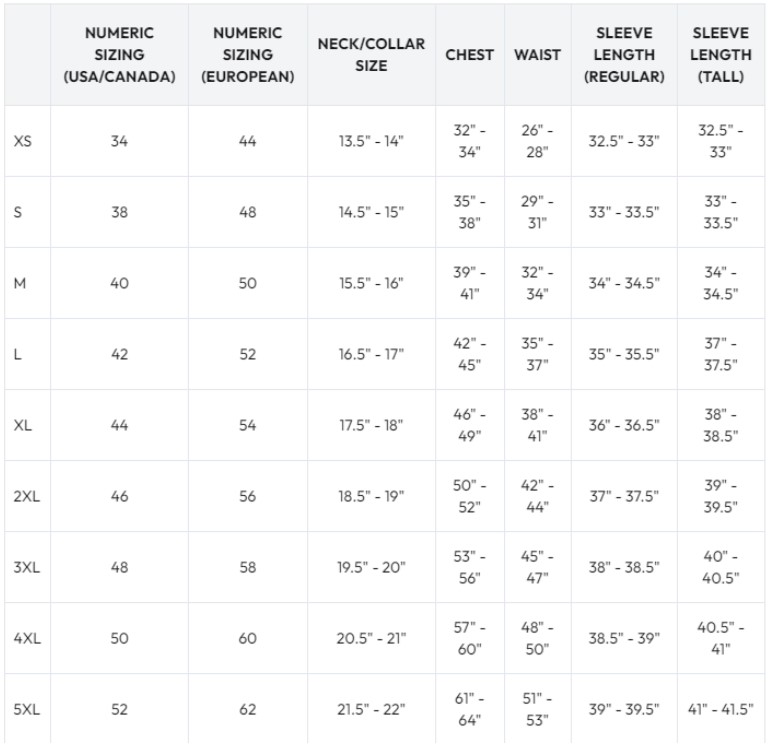
Task: Click the Numeric Sizing (European) header
Action: click(x=248, y=55)
